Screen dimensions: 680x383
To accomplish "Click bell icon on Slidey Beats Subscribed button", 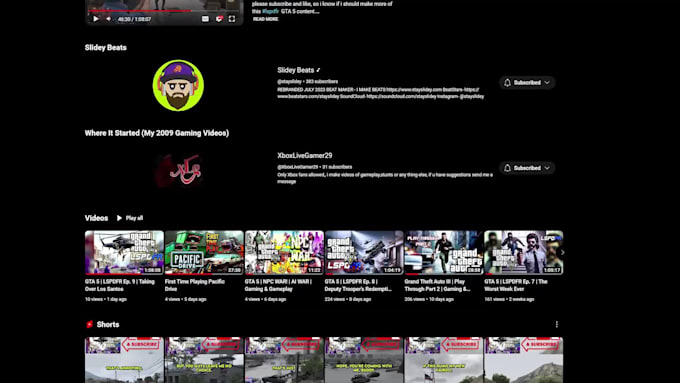I will pos(507,82).
